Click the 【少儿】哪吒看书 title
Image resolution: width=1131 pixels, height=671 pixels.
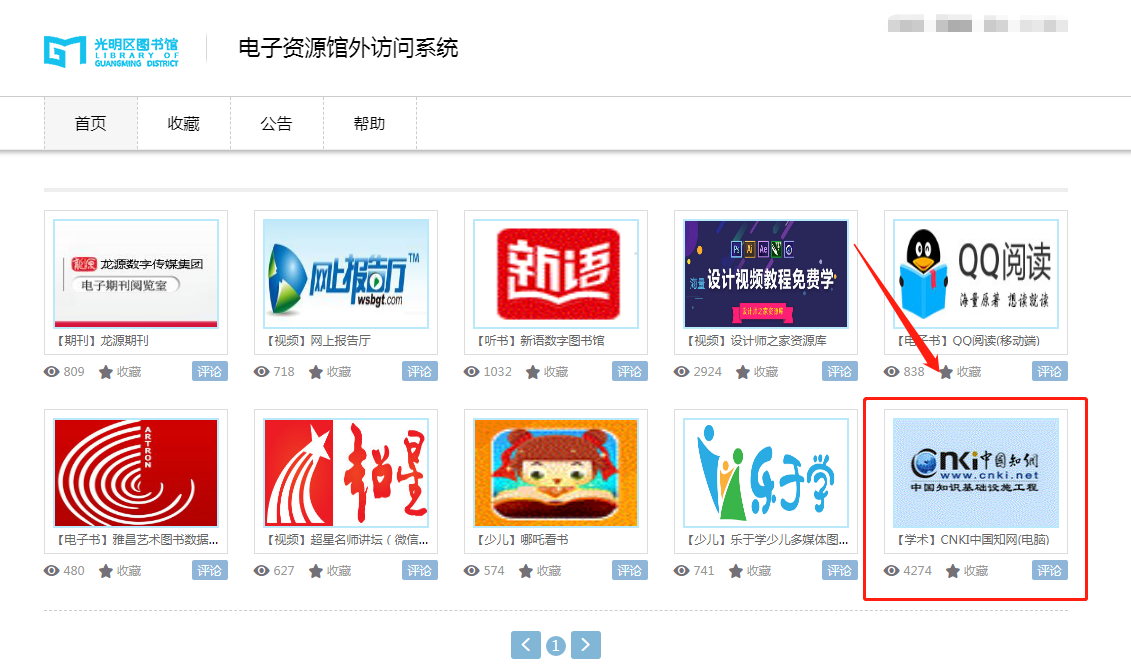(x=521, y=540)
